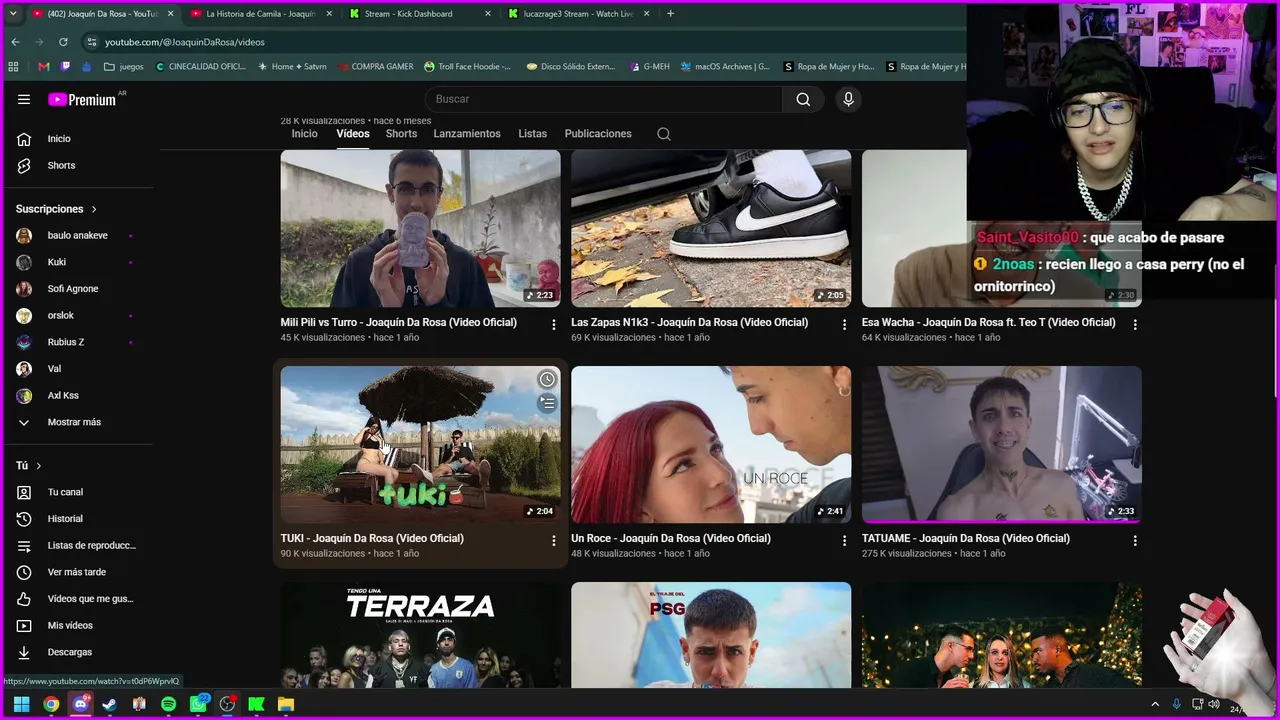The height and width of the screenshot is (720, 1280).
Task: Open the Listas channel tab
Action: 533,134
